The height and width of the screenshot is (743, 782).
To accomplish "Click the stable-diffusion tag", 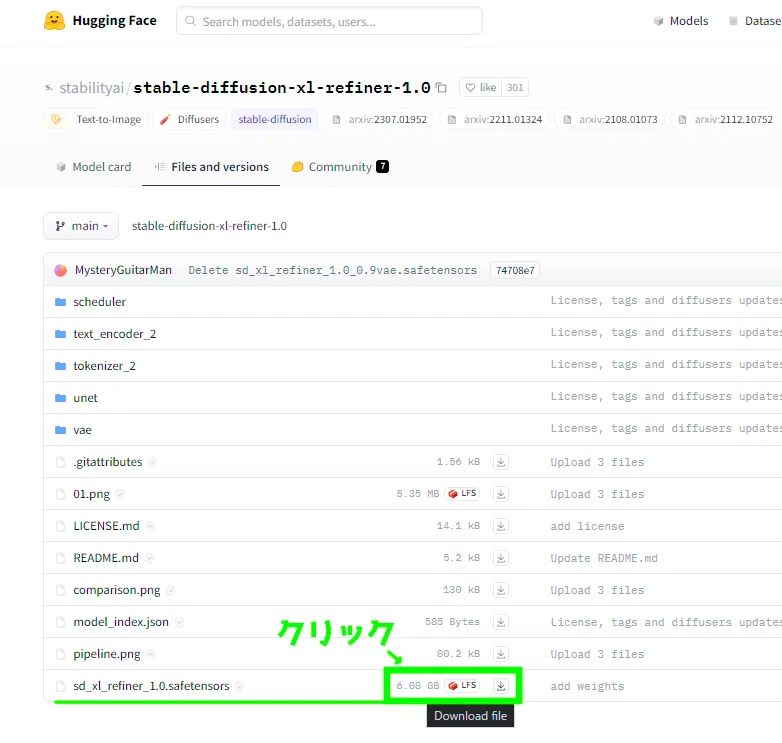I will coord(275,120).
